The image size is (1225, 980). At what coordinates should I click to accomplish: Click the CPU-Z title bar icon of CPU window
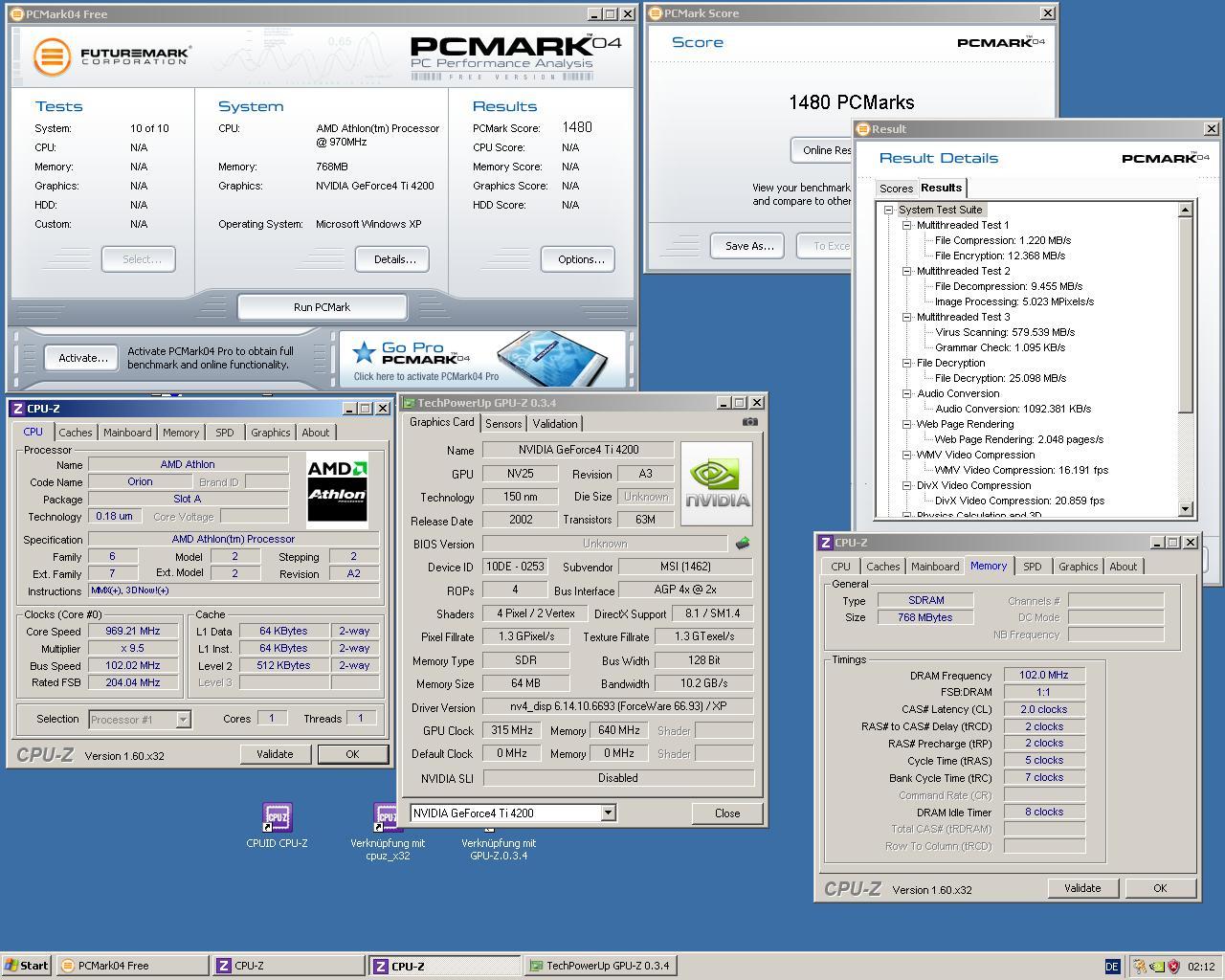18,409
